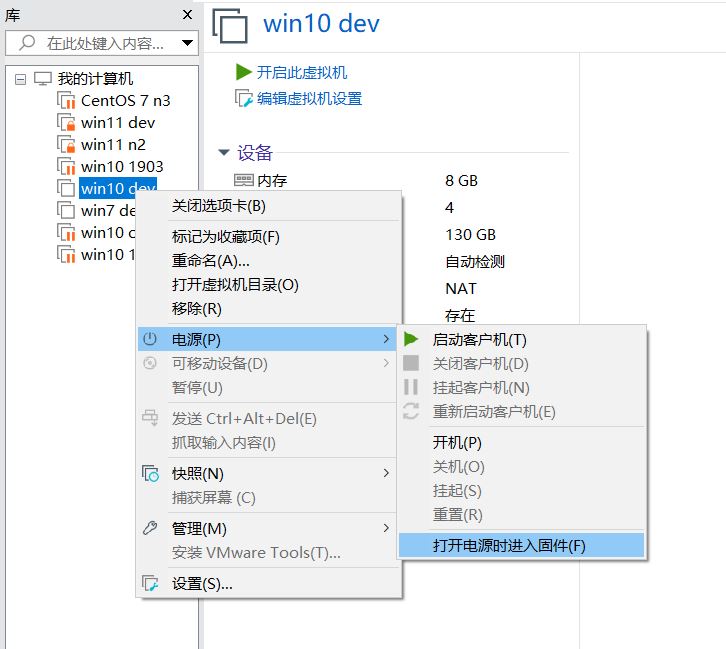Click the CentOS 7 n3 VM icon
Image resolution: width=726 pixels, height=649 pixels.
tap(66, 100)
